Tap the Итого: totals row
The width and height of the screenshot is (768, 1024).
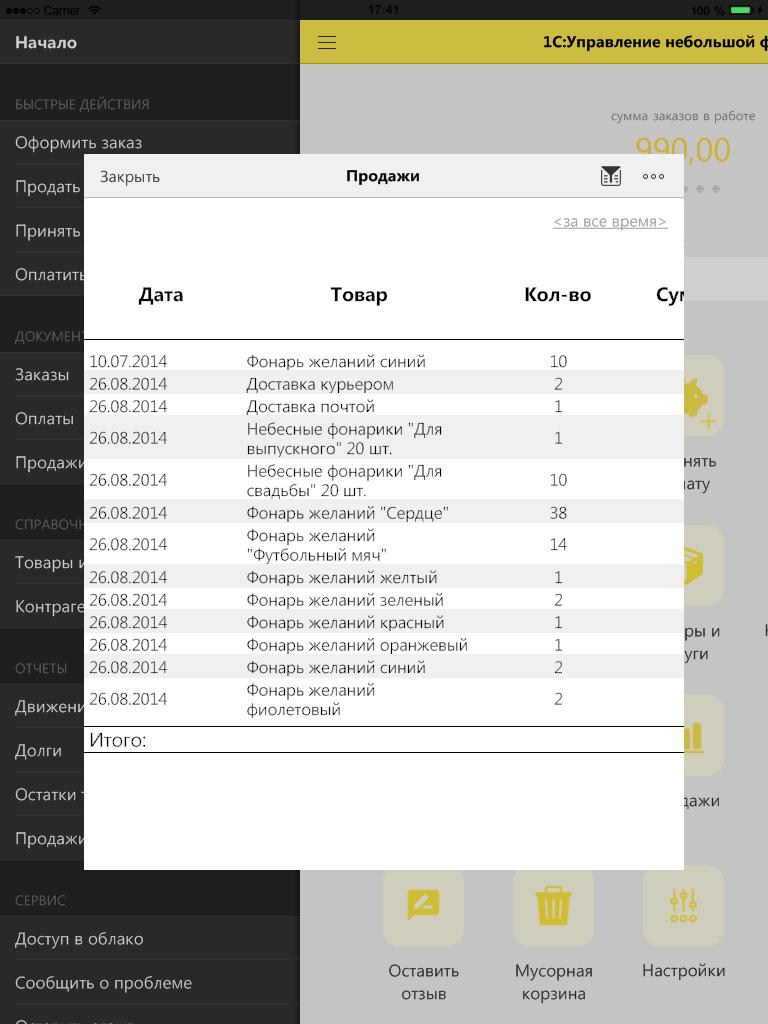click(x=384, y=740)
